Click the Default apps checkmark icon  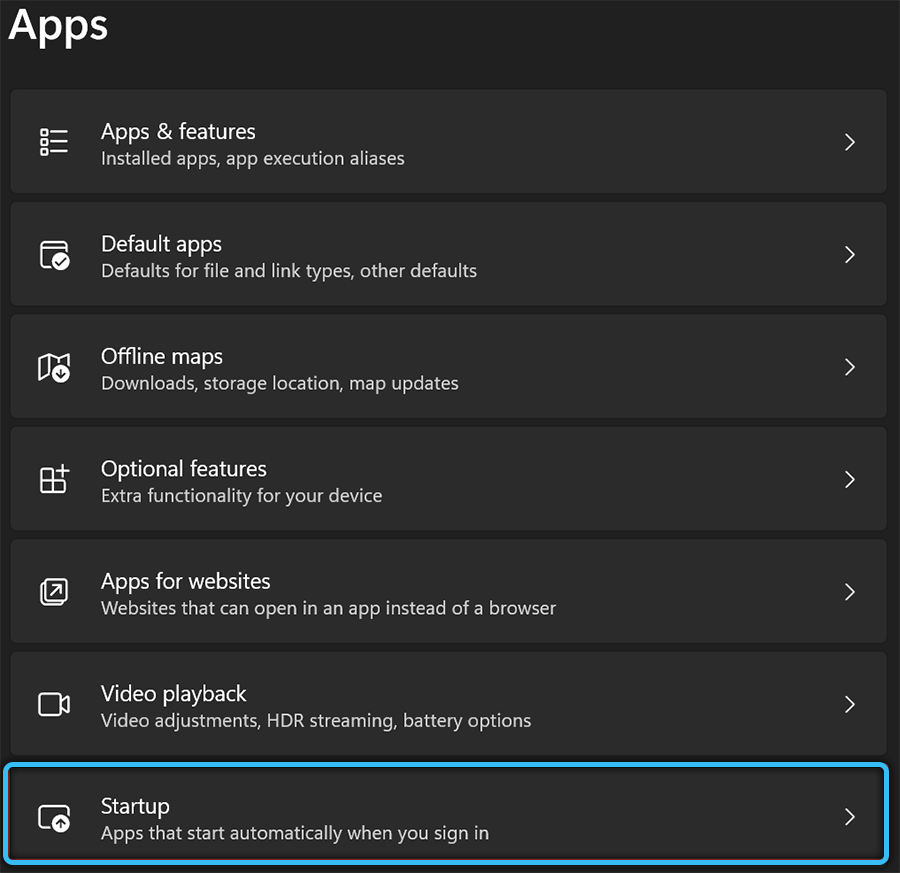(x=54, y=255)
